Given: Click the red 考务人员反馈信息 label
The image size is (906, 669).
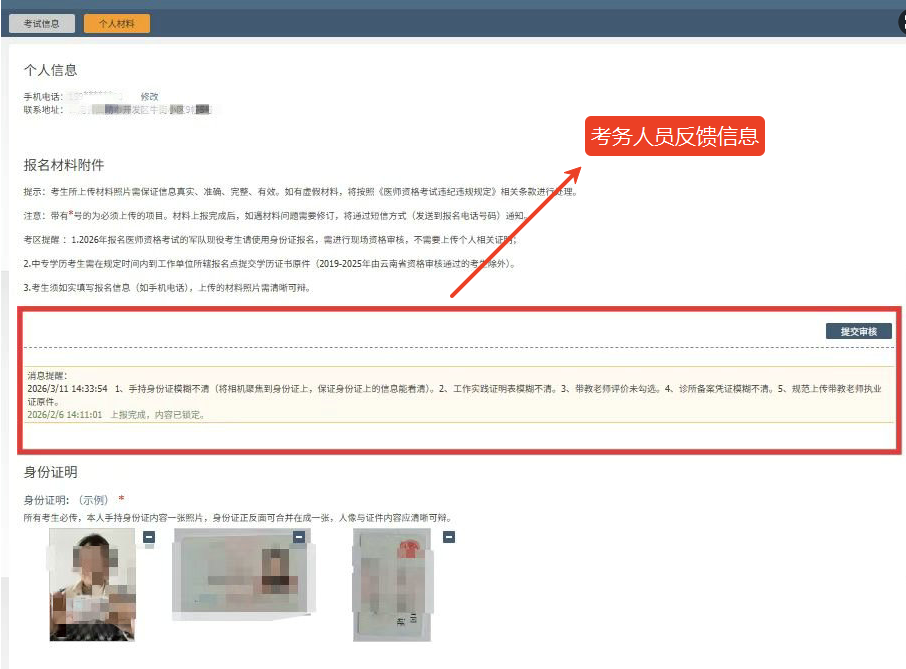Looking at the screenshot, I should [x=674, y=136].
